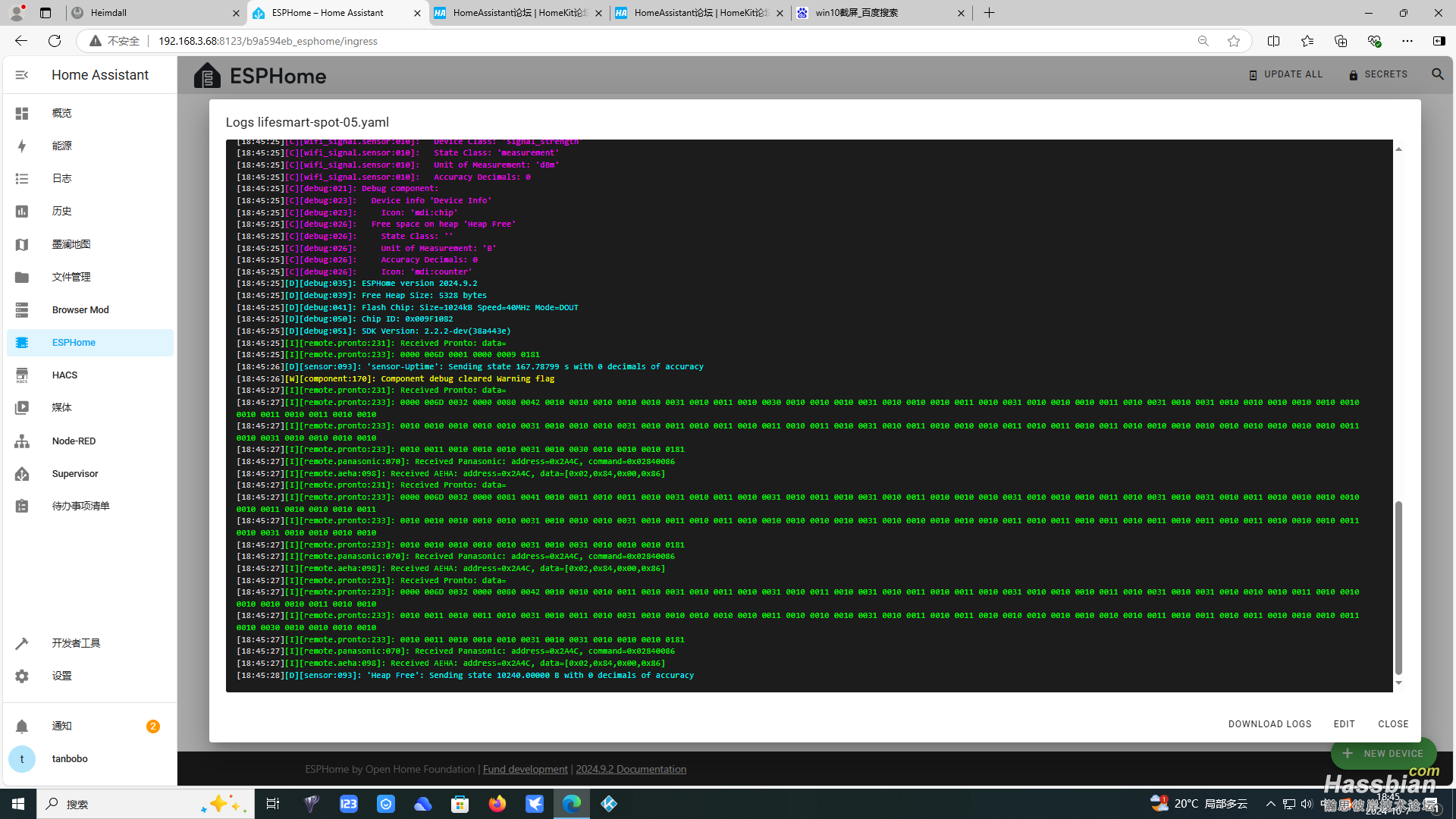Click the log scroll down arrow
Viewport: 1456px width, 819px height.
click(x=1398, y=683)
